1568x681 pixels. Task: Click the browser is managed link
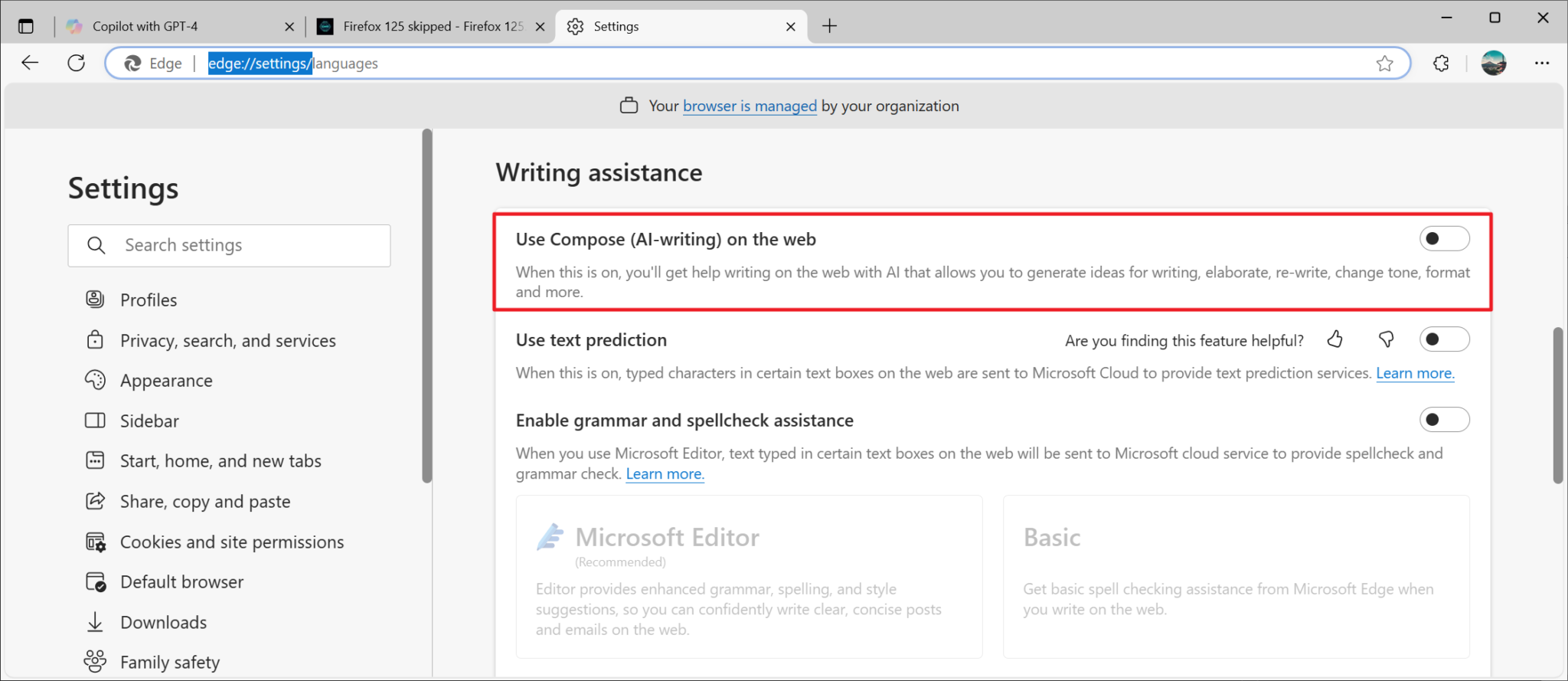point(750,106)
